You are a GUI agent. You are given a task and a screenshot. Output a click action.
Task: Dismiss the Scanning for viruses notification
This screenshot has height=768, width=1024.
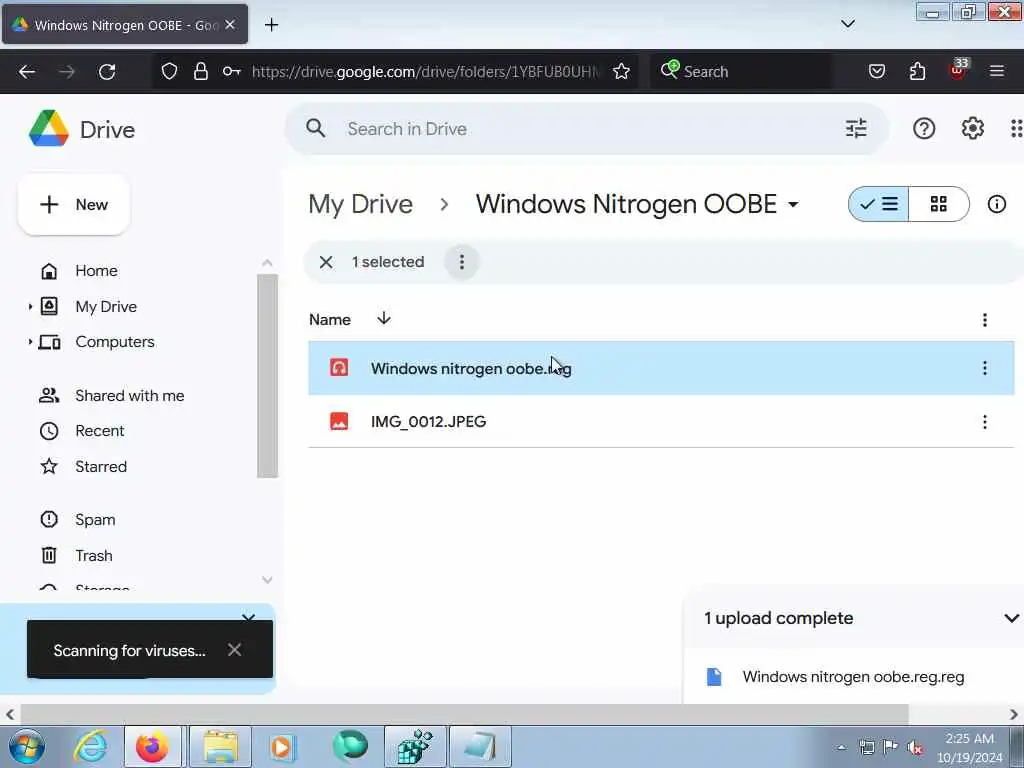pos(234,650)
